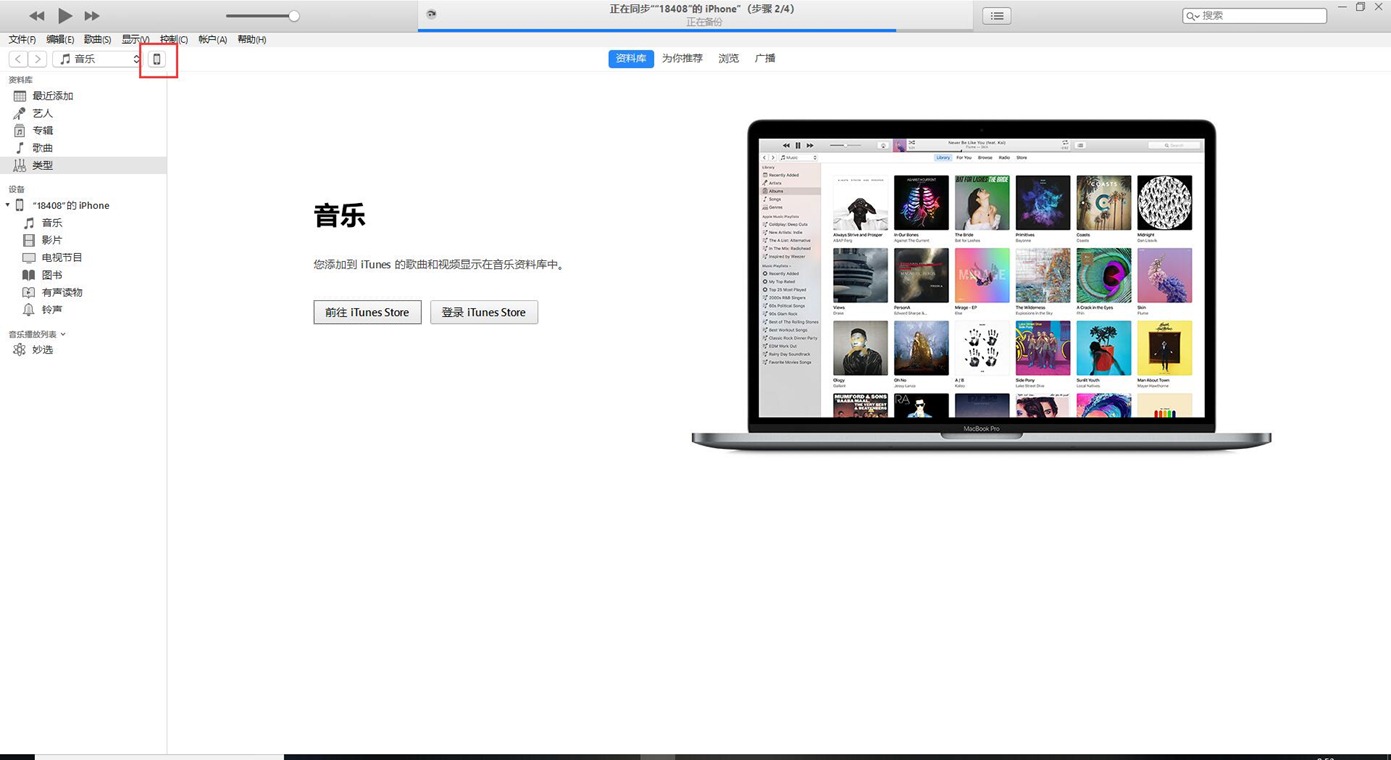Navigate forward with the right arrow

click(x=37, y=59)
